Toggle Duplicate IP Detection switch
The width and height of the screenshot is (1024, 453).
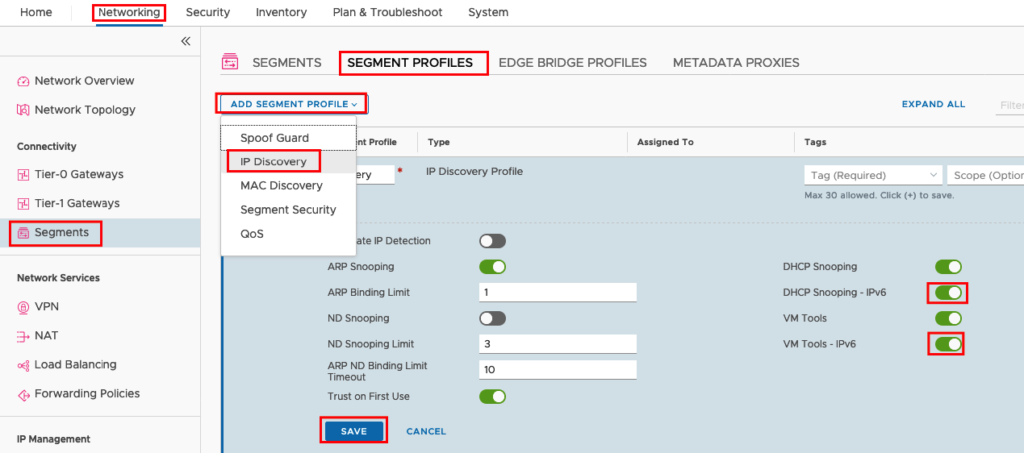492,241
